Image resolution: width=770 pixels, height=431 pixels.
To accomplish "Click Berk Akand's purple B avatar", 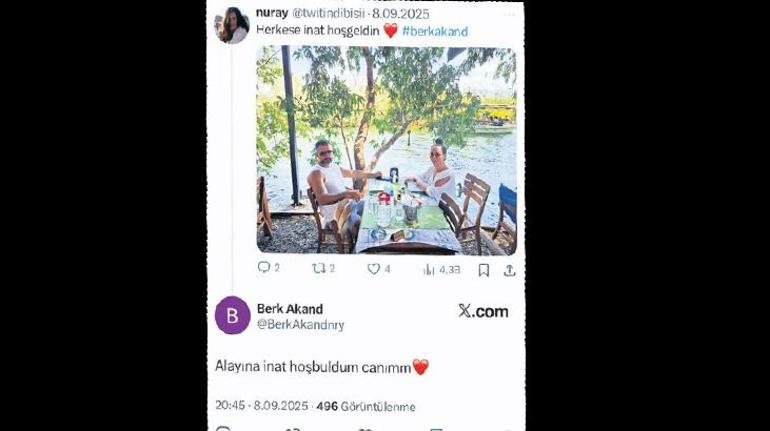I will point(232,315).
